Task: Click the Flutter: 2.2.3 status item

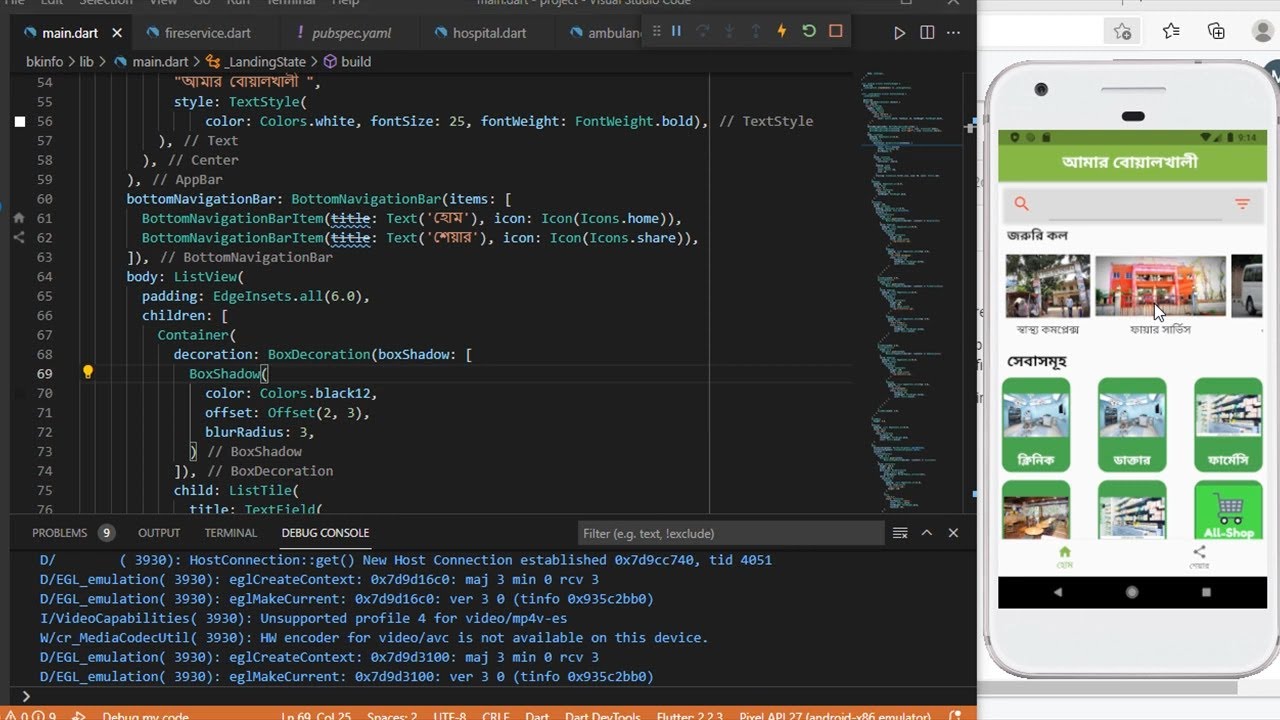Action: click(689, 714)
